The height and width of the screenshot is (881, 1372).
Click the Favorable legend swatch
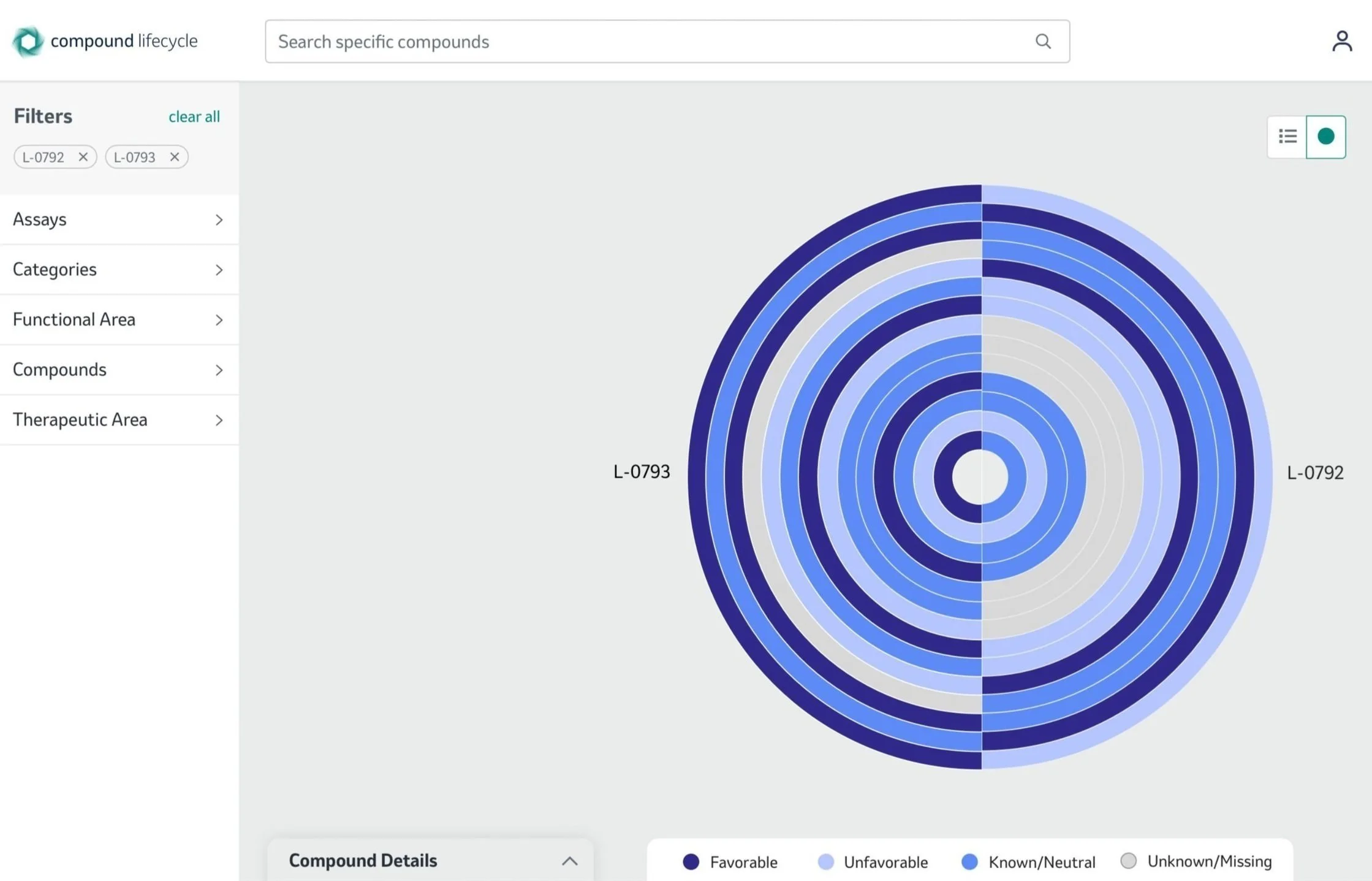tap(691, 861)
